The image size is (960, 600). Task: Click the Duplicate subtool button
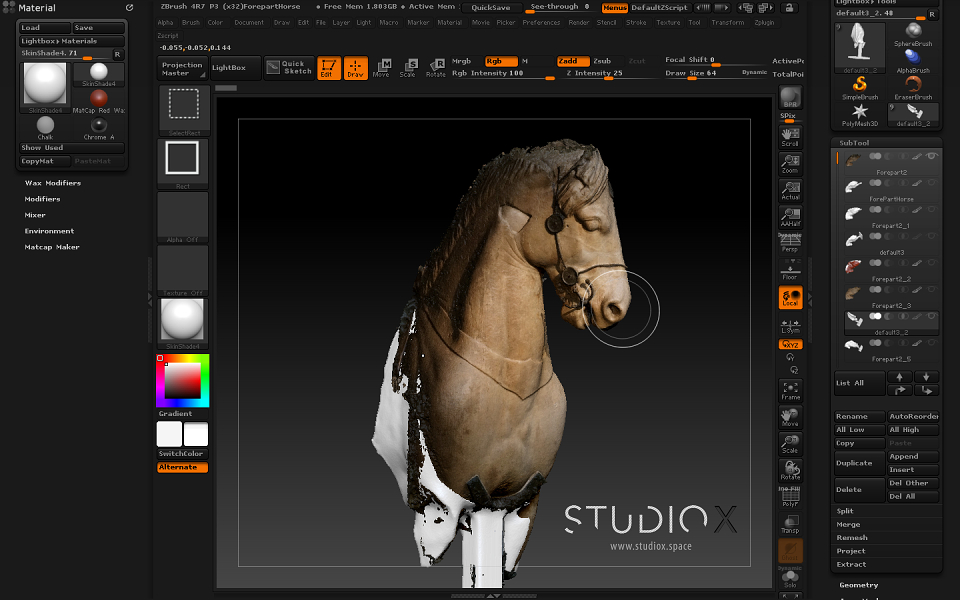[860, 463]
